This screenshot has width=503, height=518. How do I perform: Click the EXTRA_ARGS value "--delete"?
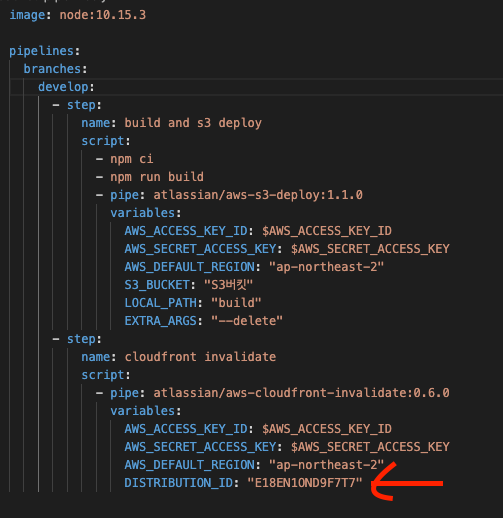[247, 321]
